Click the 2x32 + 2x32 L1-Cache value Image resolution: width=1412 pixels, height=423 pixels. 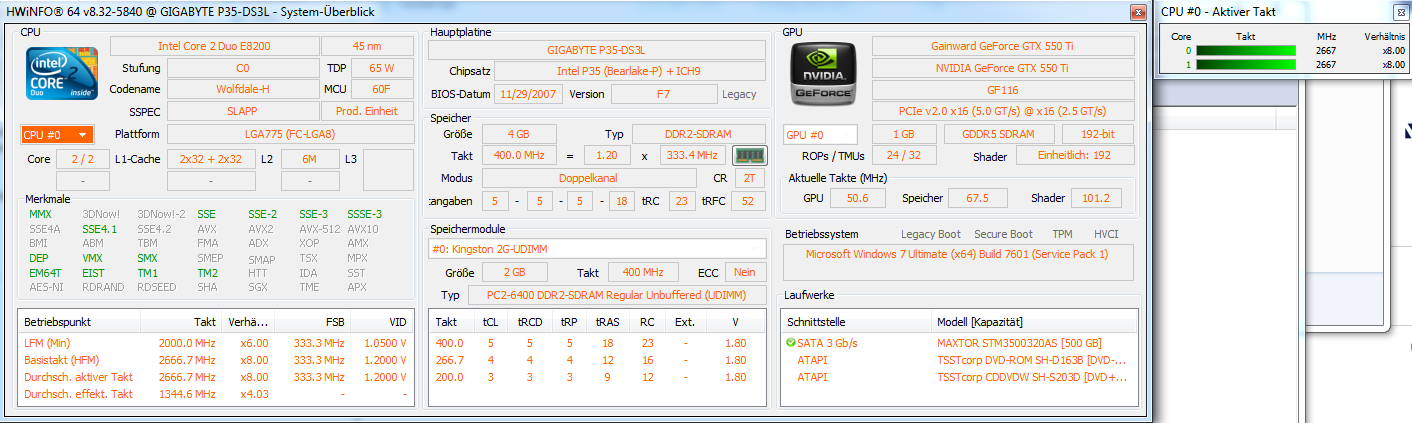211,159
